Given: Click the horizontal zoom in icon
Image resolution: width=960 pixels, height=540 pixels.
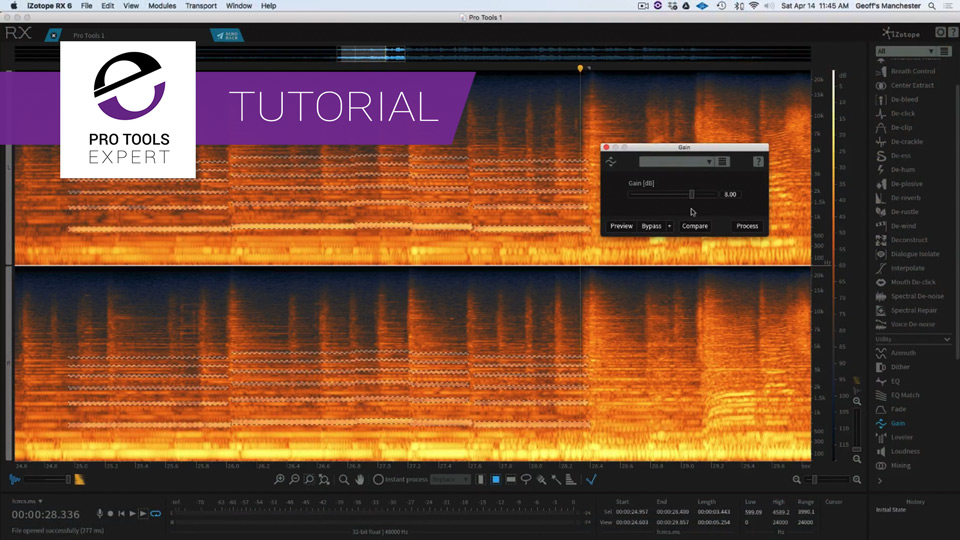Looking at the screenshot, I should tap(857, 480).
